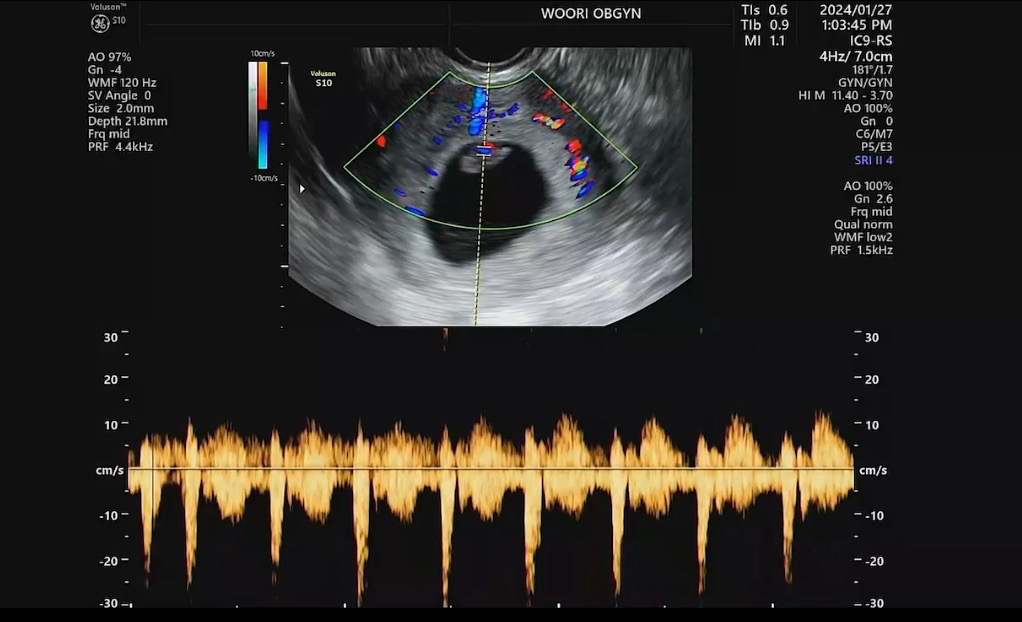Click the PRF 1.5kHz color parameter
Image resolution: width=1022 pixels, height=622 pixels.
[x=866, y=250]
